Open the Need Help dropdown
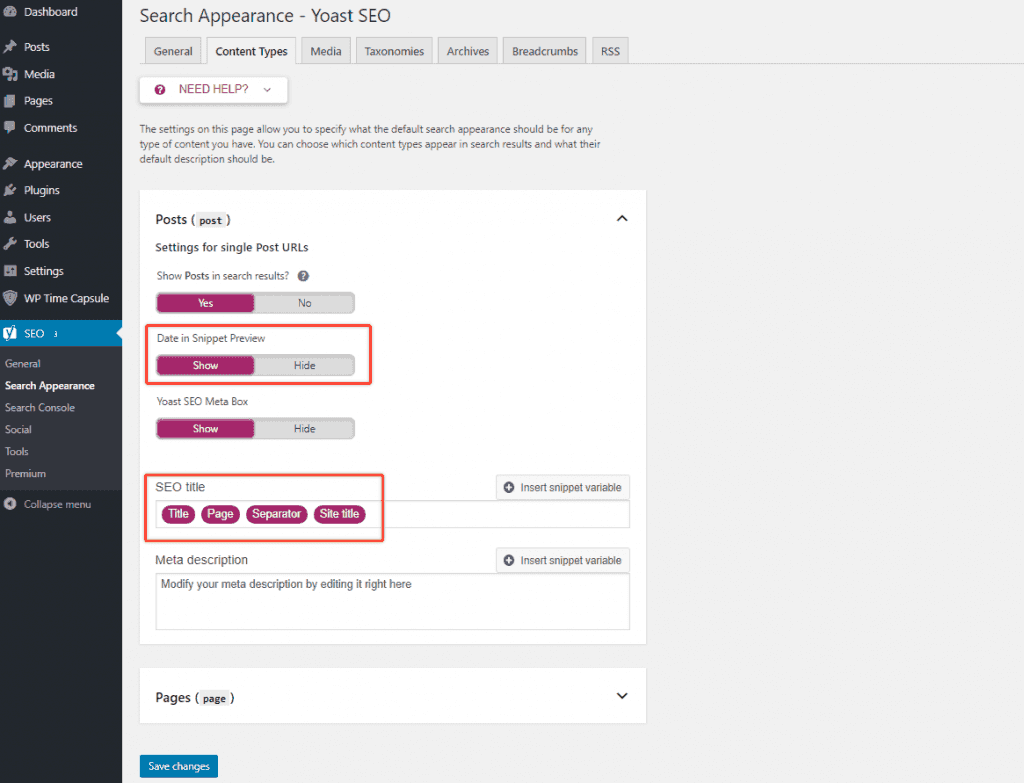Image resolution: width=1024 pixels, height=783 pixels. click(x=213, y=90)
